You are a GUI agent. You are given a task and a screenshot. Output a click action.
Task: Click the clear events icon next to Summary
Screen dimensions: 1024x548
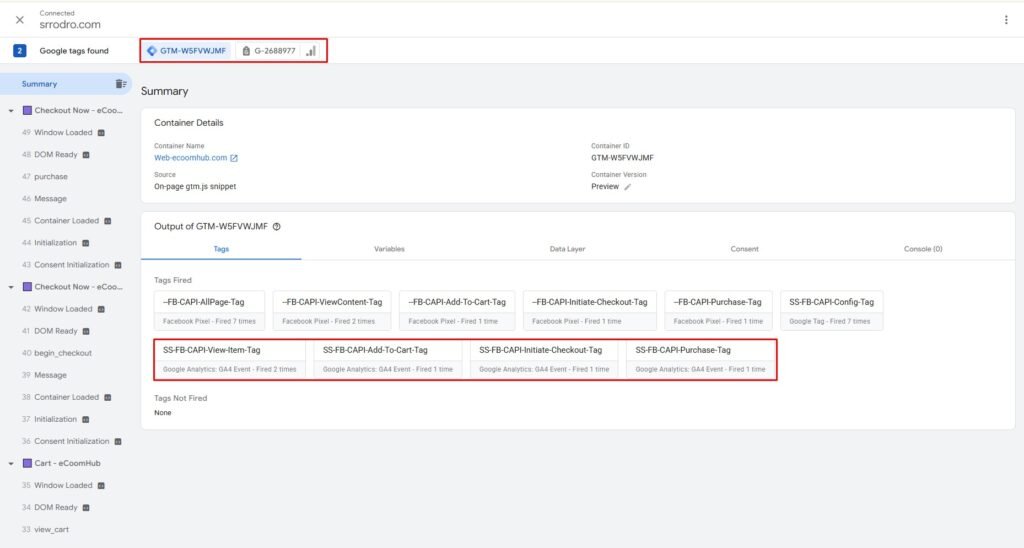121,84
